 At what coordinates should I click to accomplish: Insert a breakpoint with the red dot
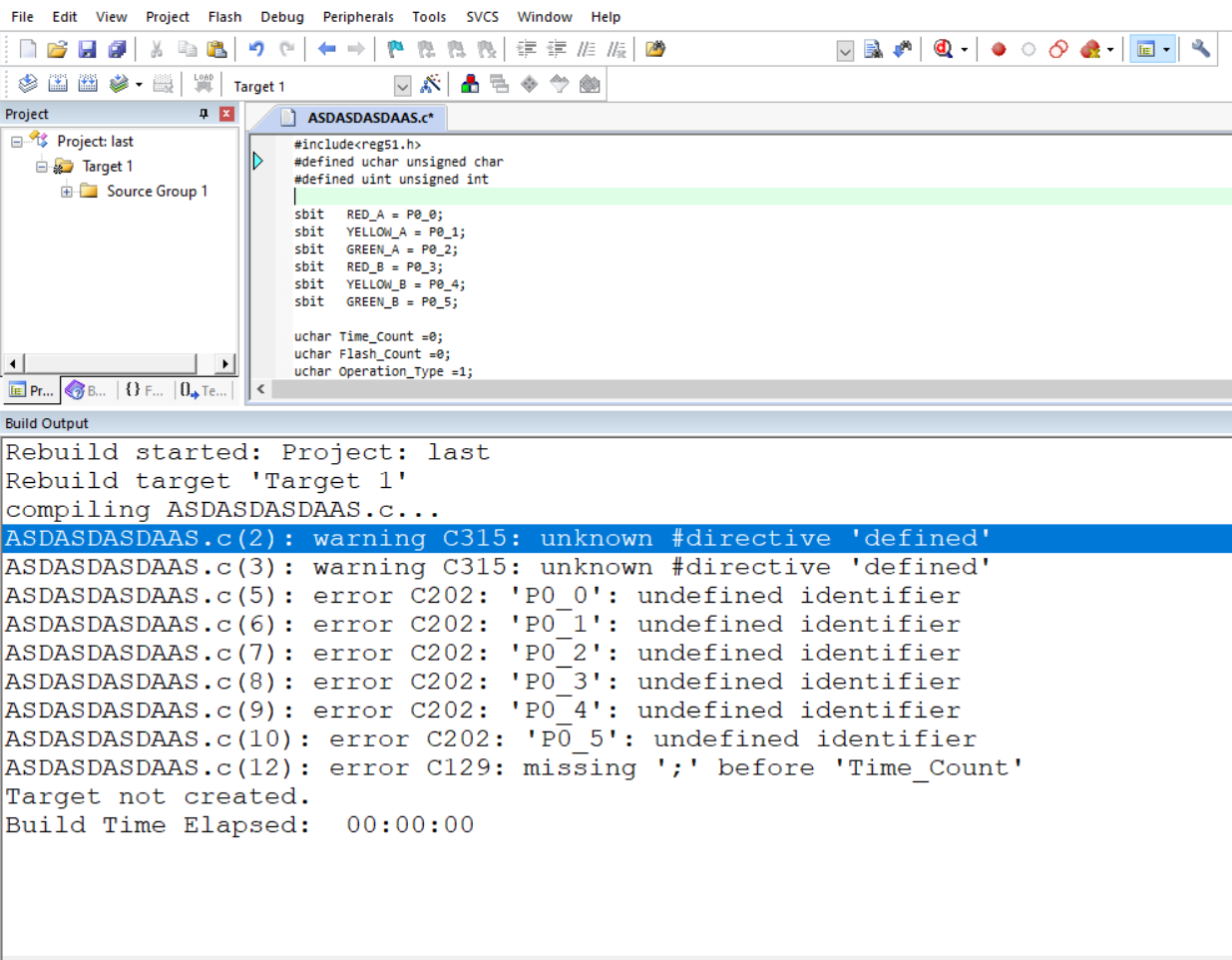(x=999, y=49)
